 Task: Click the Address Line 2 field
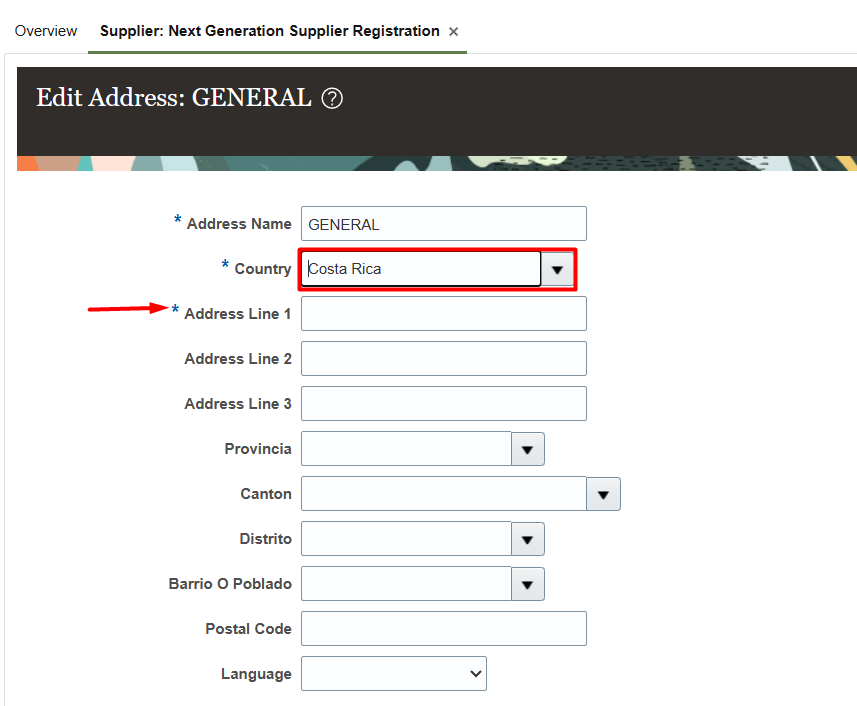pyautogui.click(x=443, y=358)
